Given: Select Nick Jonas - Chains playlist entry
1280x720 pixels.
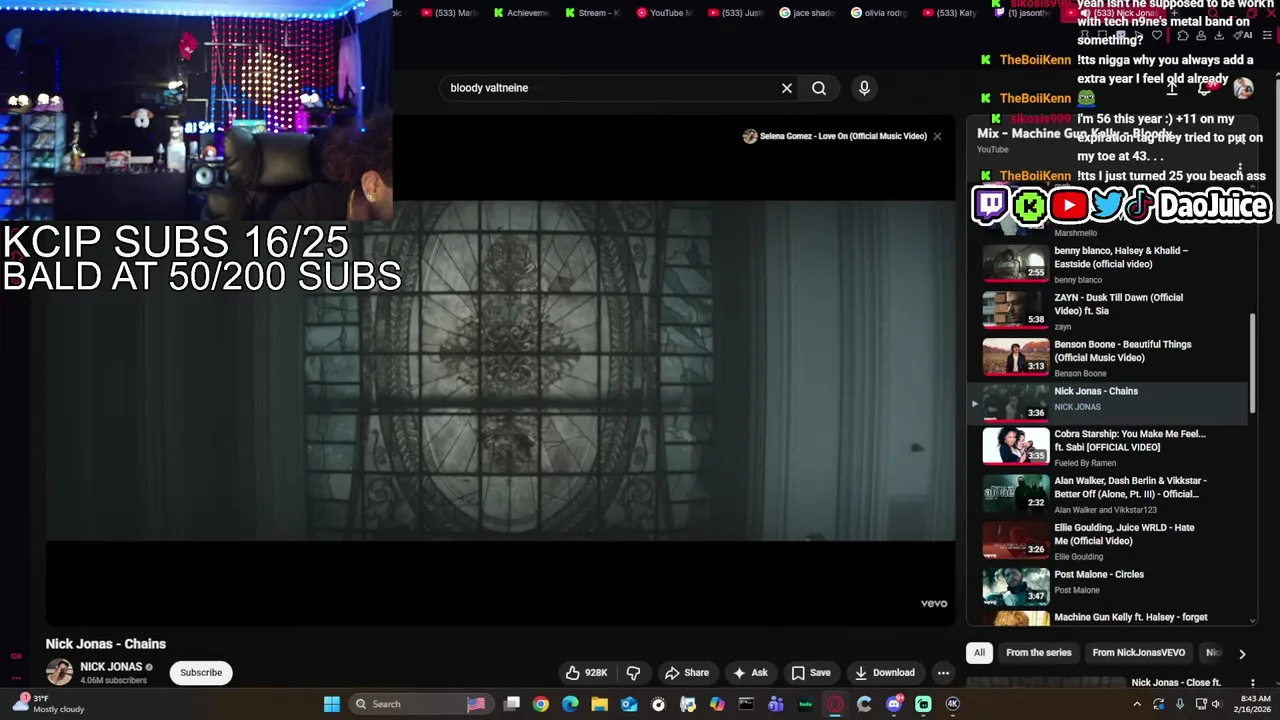Looking at the screenshot, I should click(1108, 403).
